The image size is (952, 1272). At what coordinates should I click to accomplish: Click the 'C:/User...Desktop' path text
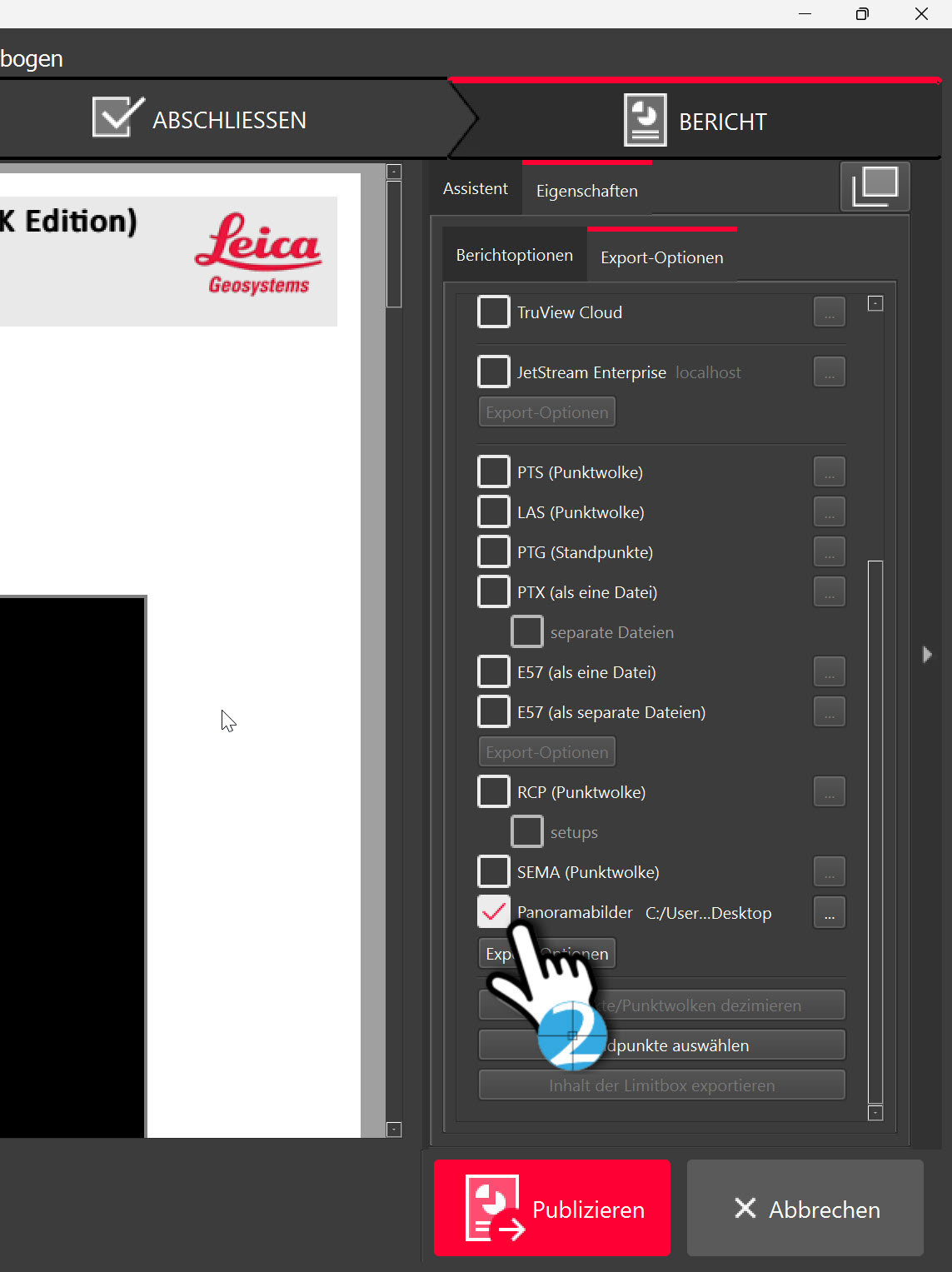pos(709,913)
